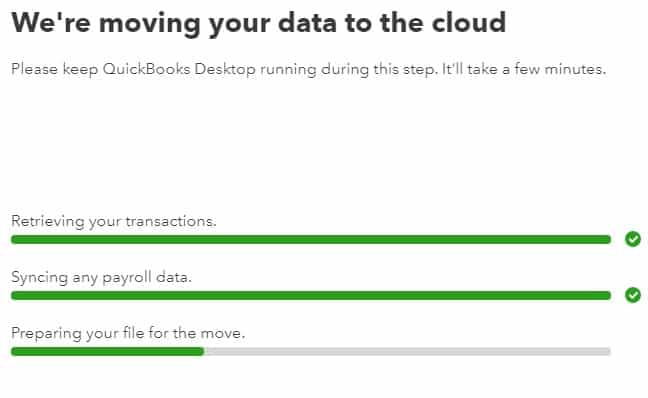This screenshot has width=648, height=398.
Task: Click the word 'transactions' in the first label
Action: pyautogui.click(x=171, y=221)
